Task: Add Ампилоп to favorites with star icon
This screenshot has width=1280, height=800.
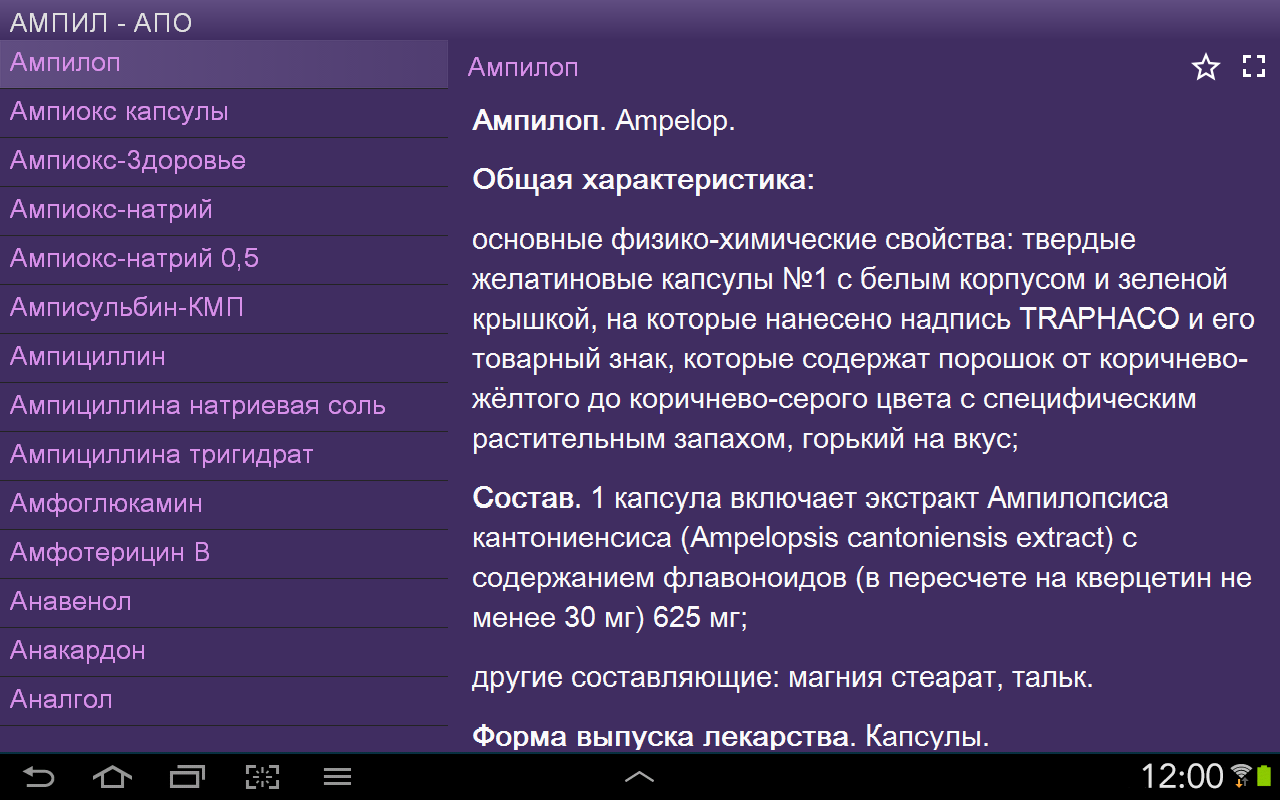Action: pyautogui.click(x=1206, y=67)
